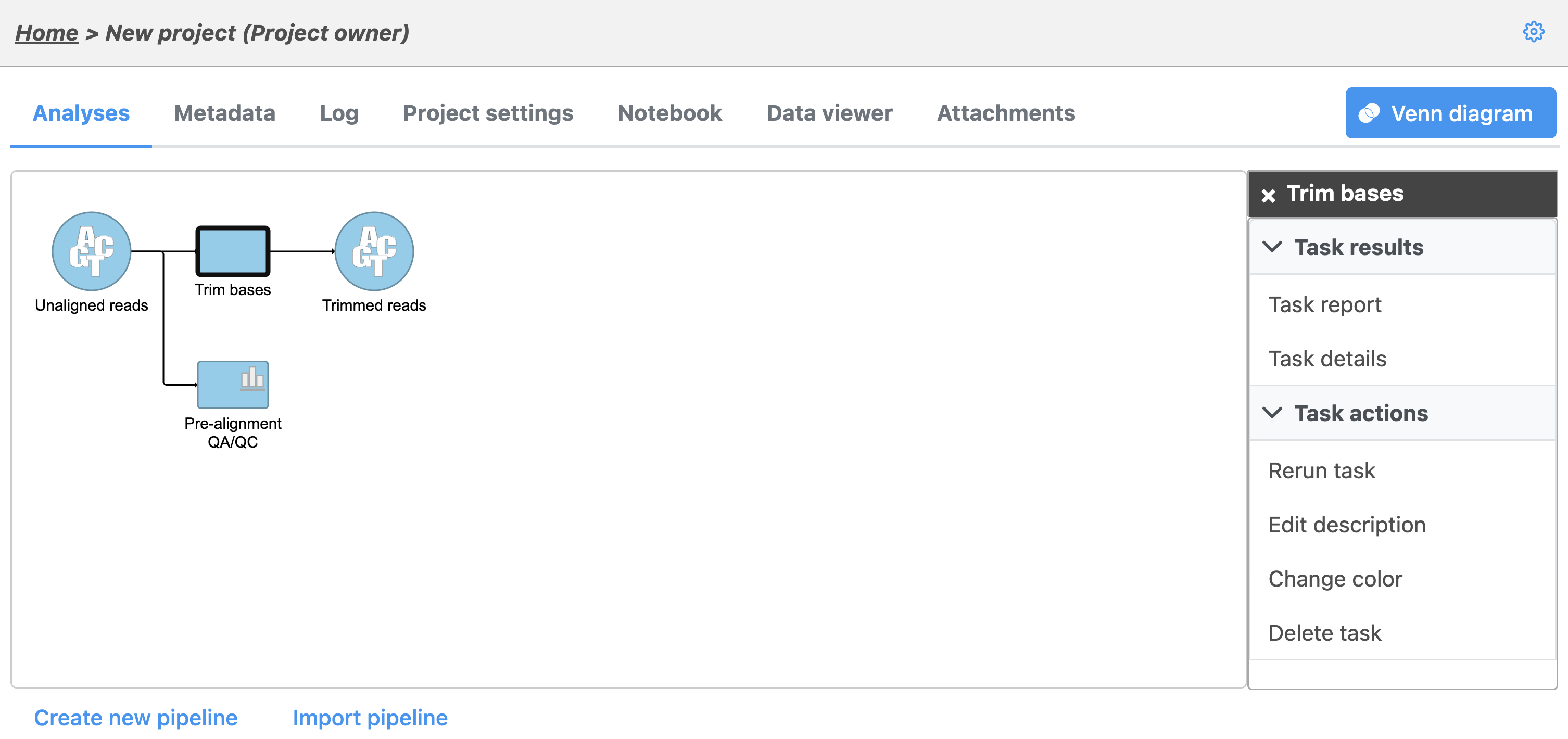Click the Home breadcrumb link

[x=46, y=33]
